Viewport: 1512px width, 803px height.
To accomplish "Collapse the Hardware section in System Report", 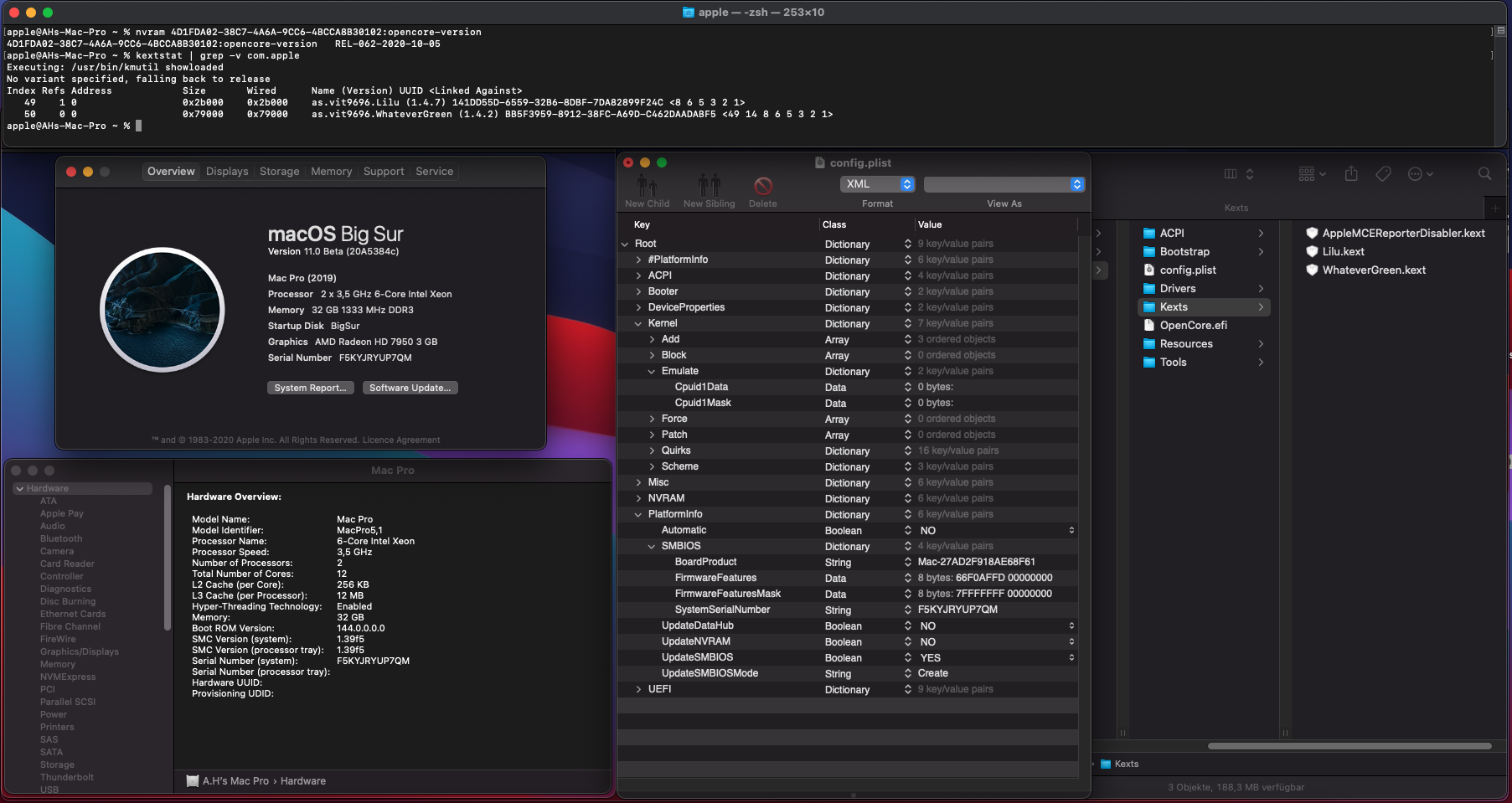I will click(x=19, y=488).
